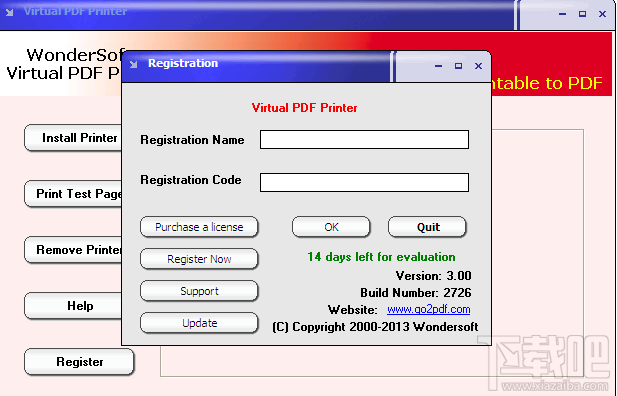Screen dimensions: 617x396
Task: Click Remove Printer in the main window
Action: click(73, 250)
